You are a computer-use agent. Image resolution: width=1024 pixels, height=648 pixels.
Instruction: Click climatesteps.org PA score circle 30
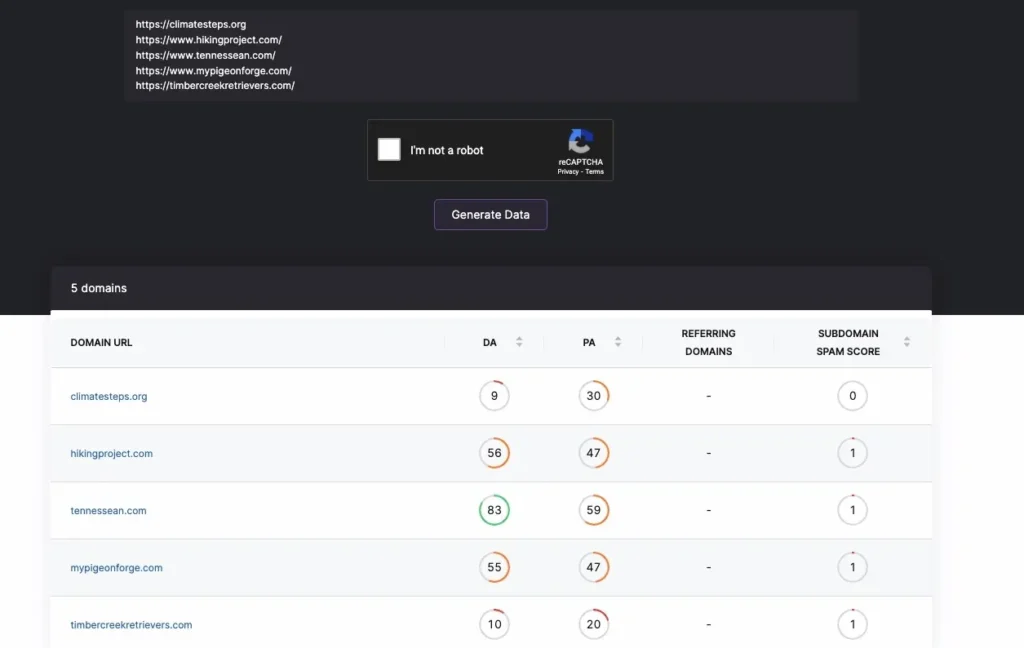pos(594,397)
